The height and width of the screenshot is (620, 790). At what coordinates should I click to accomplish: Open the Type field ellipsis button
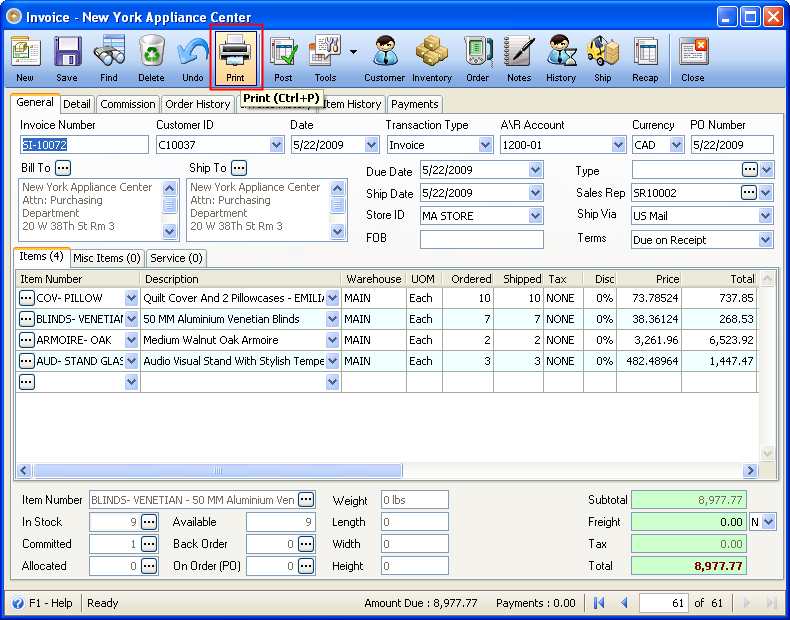click(x=750, y=170)
